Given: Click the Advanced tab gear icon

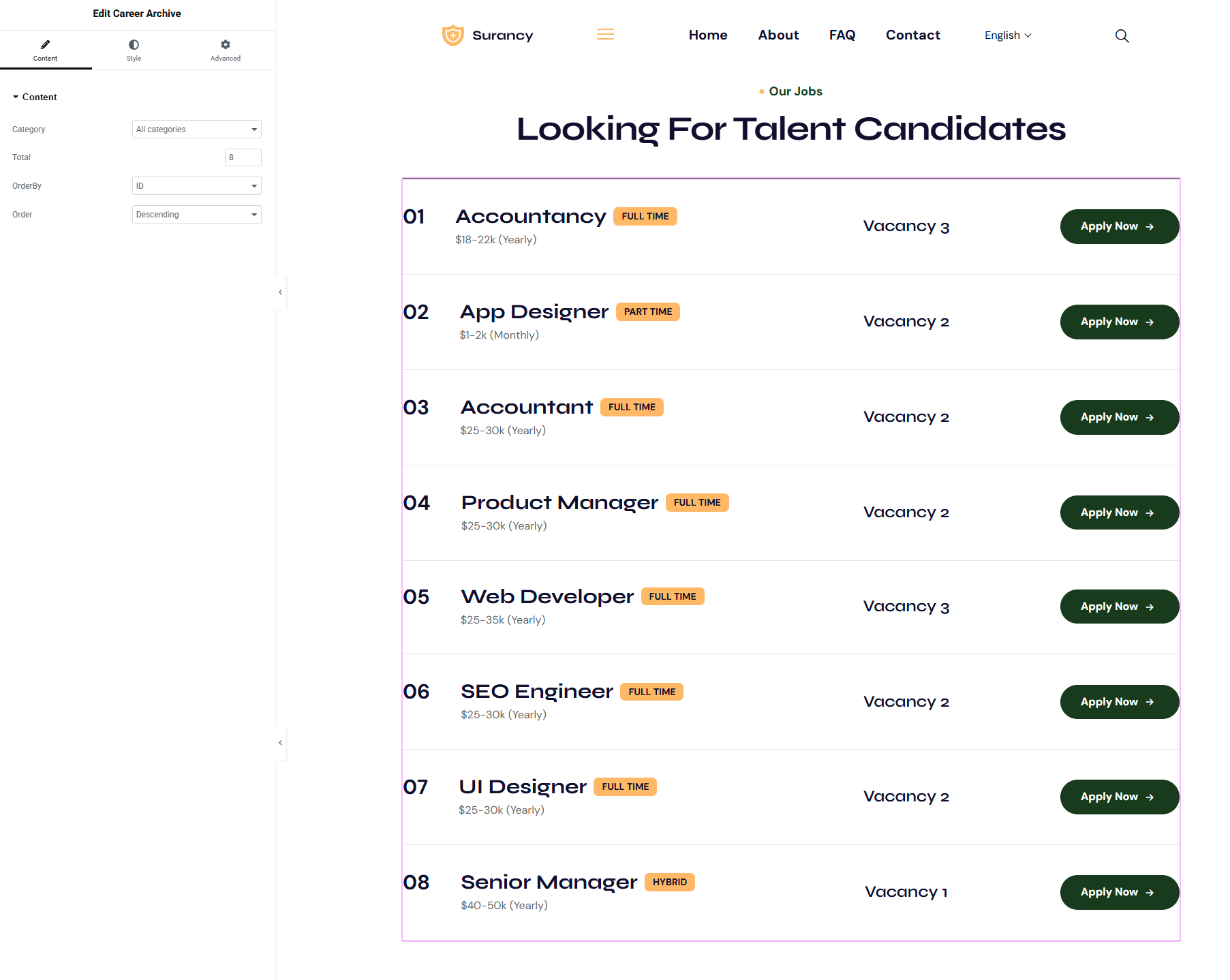Looking at the screenshot, I should (226, 45).
